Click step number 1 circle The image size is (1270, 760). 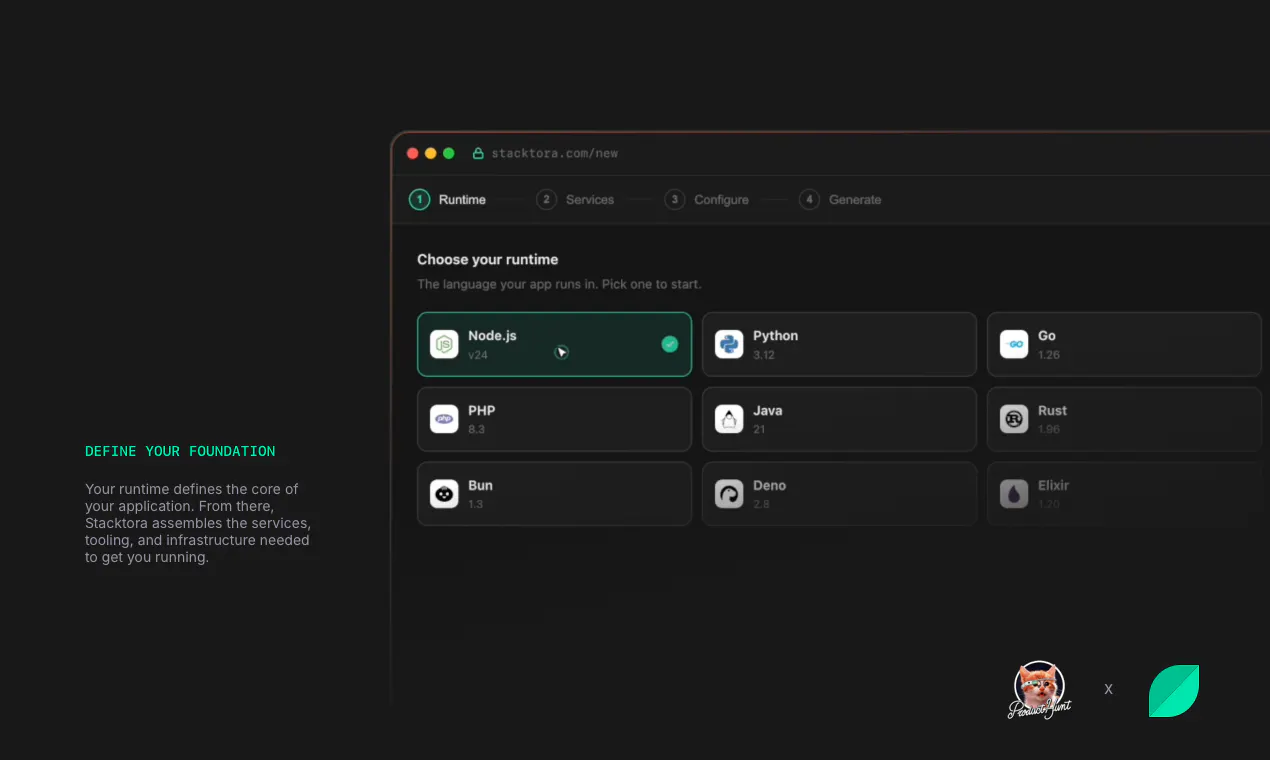420,199
